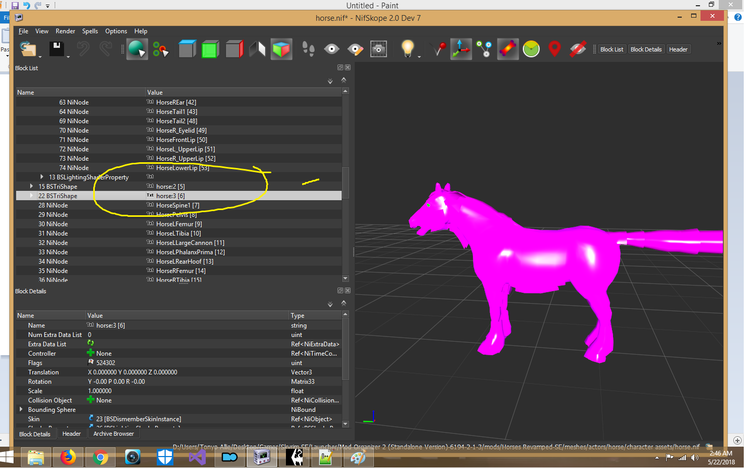The width and height of the screenshot is (750, 468).
Task: Open the Help menu
Action: tap(141, 31)
